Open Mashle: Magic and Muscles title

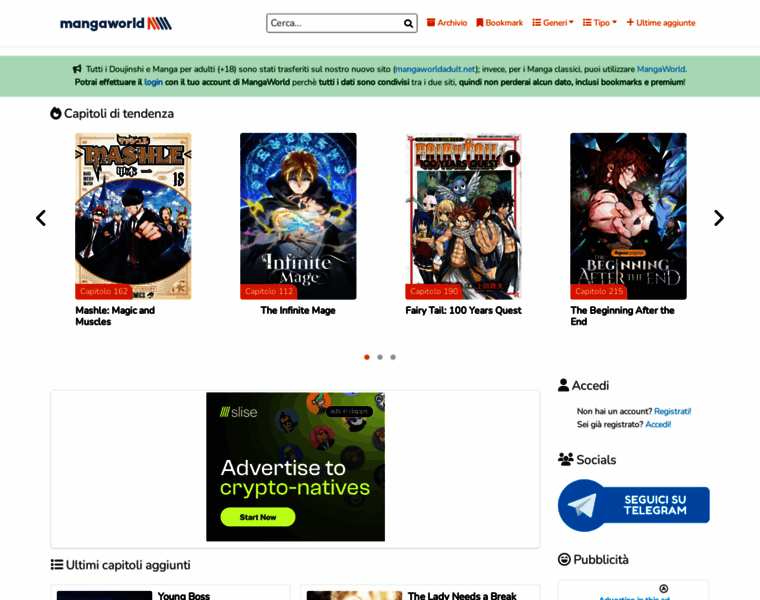tap(115, 316)
